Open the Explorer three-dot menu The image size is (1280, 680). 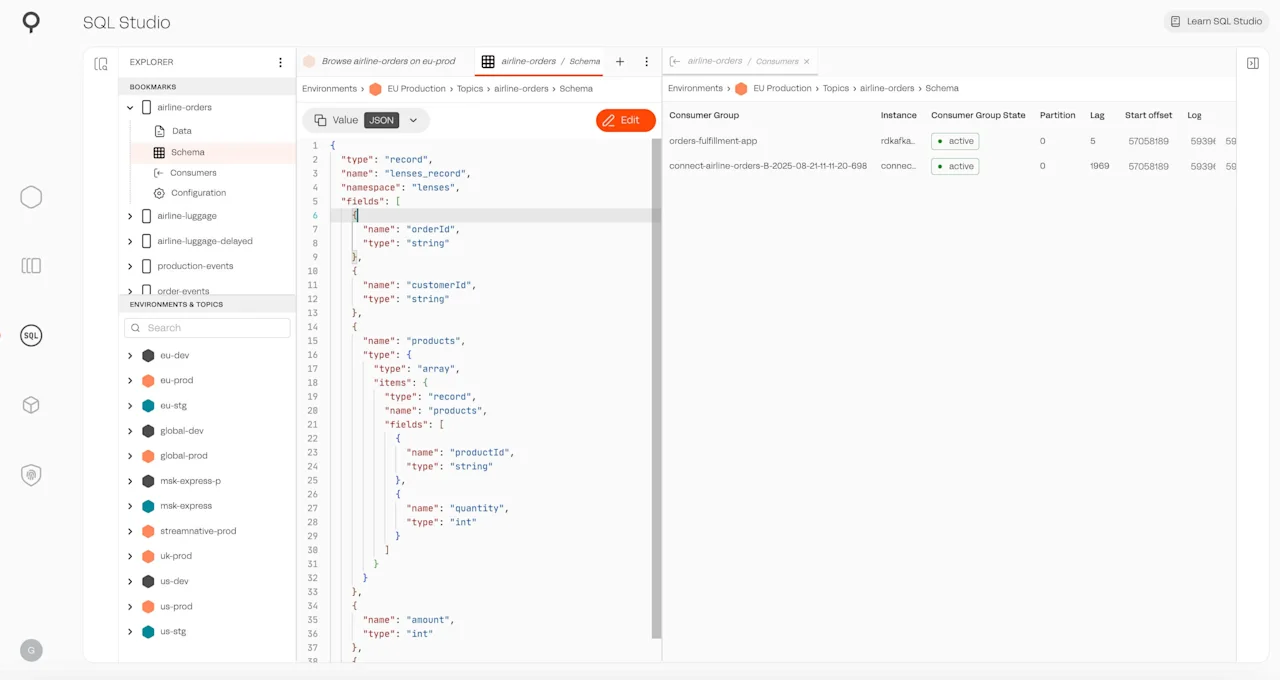tap(280, 62)
